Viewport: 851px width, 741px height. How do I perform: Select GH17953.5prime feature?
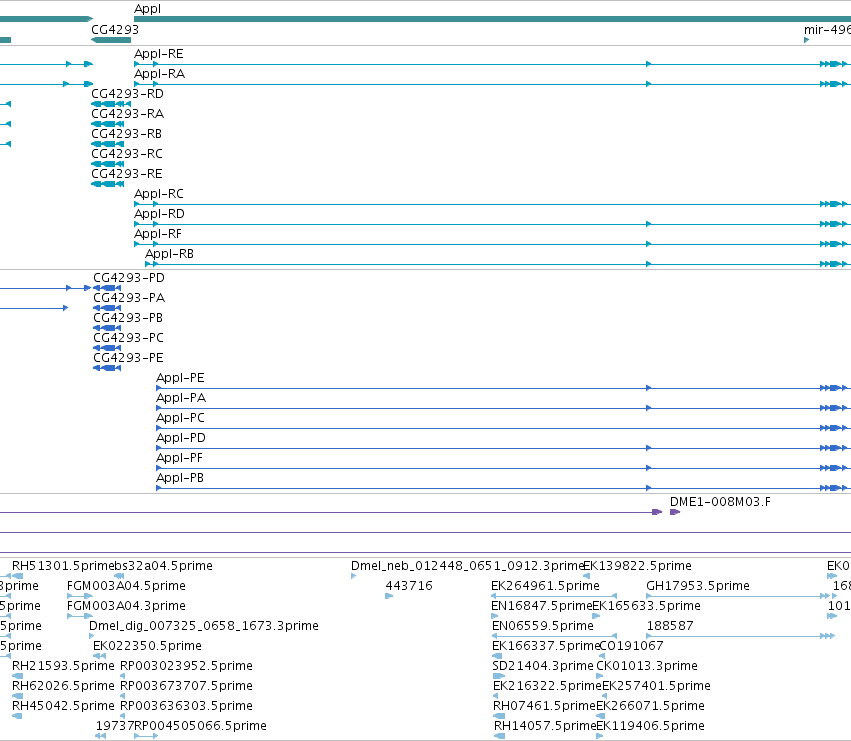point(698,586)
